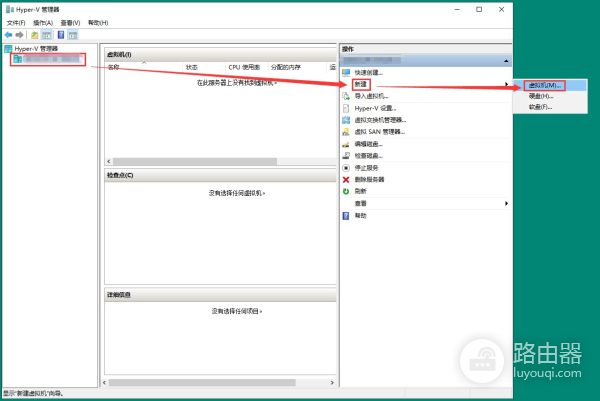Click the Forward arrow in the toolbar
The width and height of the screenshot is (600, 401).
19,34
